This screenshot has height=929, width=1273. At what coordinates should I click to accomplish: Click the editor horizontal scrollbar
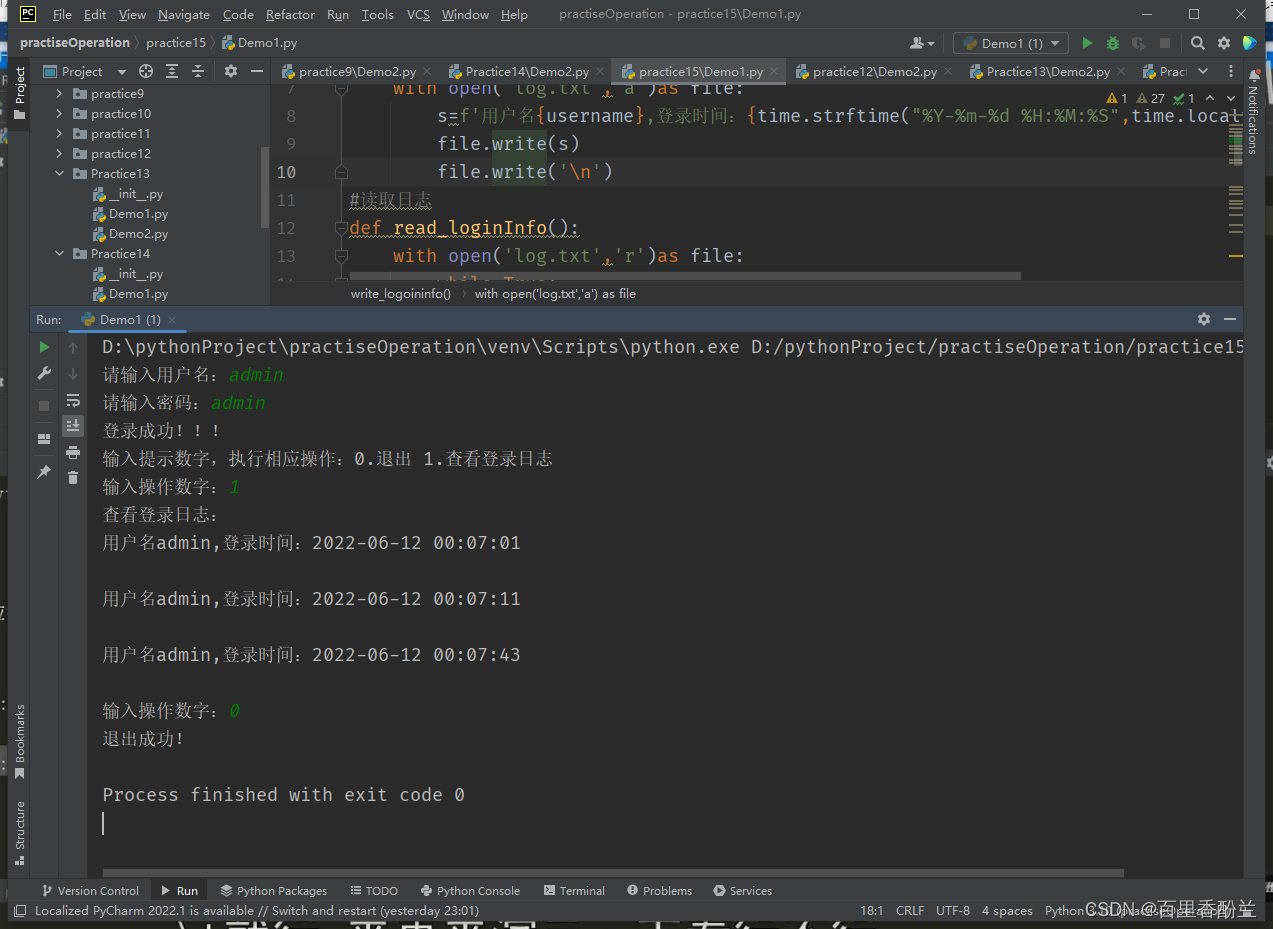pos(685,275)
